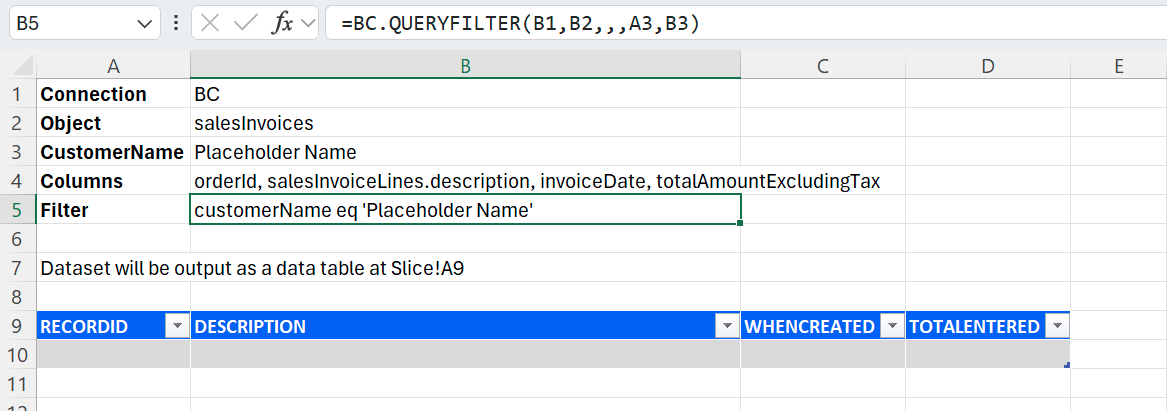Image resolution: width=1167 pixels, height=411 pixels.
Task: Open the TOTALENTERED column filter dropdown
Action: [1057, 326]
